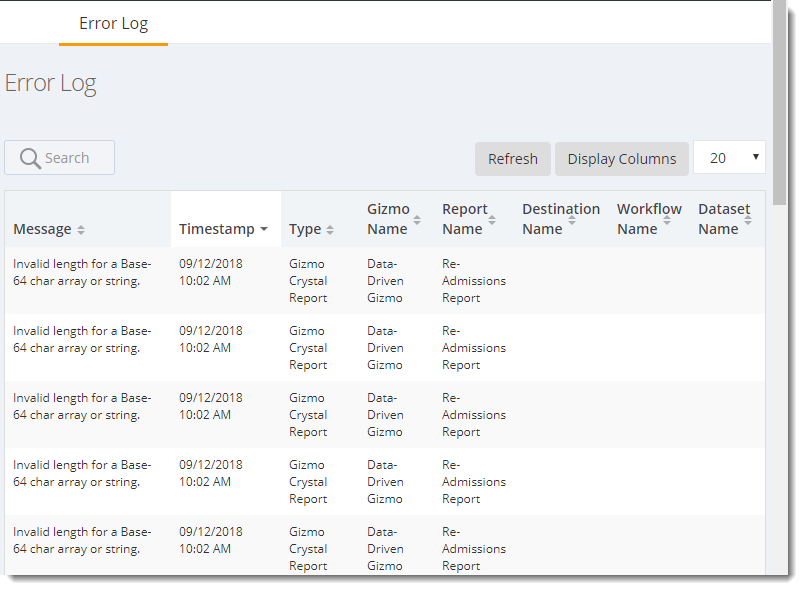Click the Workflow Name header text
The height and width of the screenshot is (590, 803).
click(649, 219)
